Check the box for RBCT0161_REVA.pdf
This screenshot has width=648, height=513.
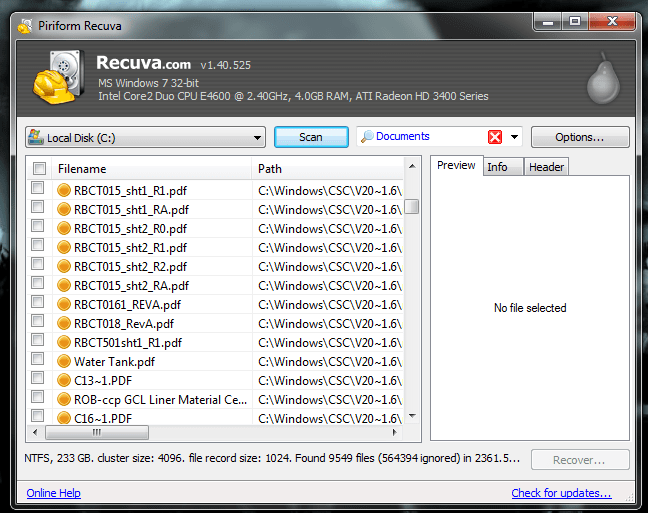pos(38,302)
